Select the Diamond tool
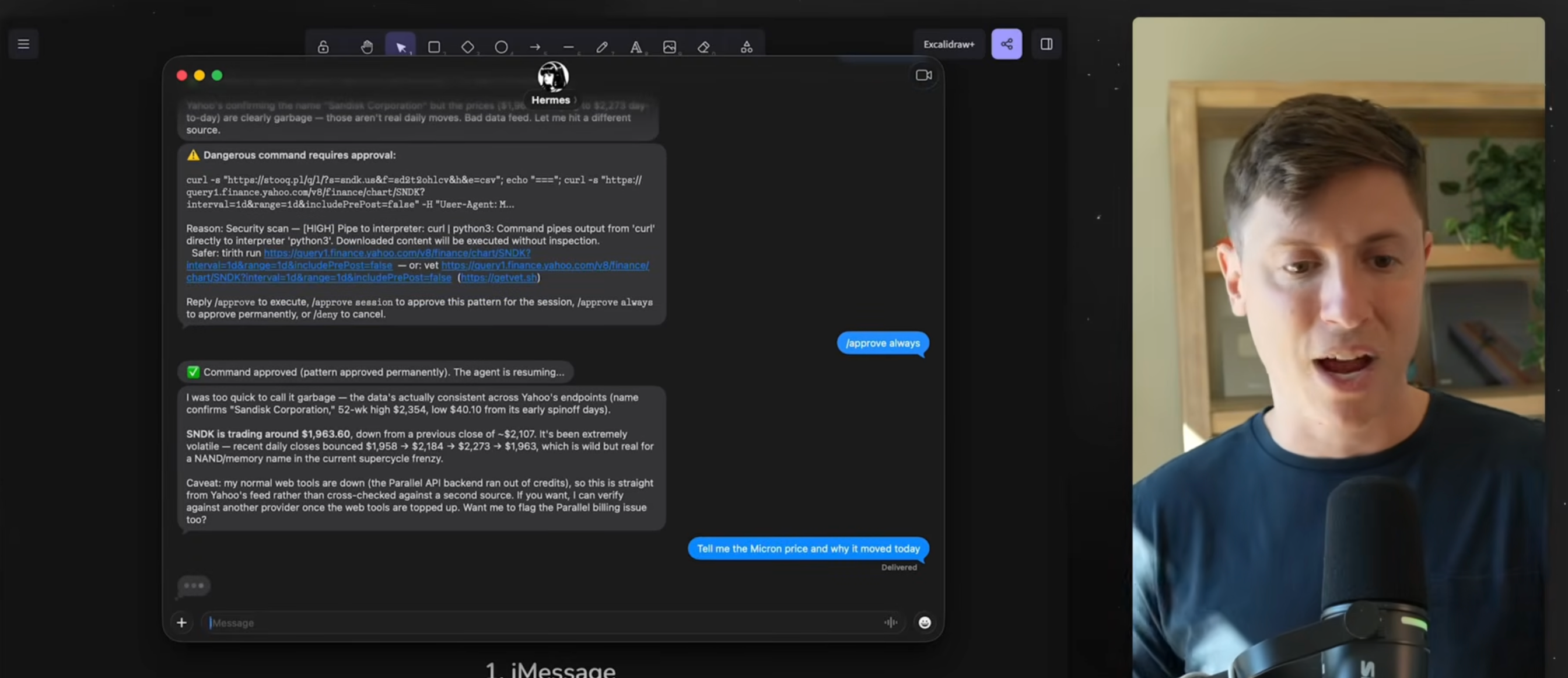1568x678 pixels. (x=467, y=47)
